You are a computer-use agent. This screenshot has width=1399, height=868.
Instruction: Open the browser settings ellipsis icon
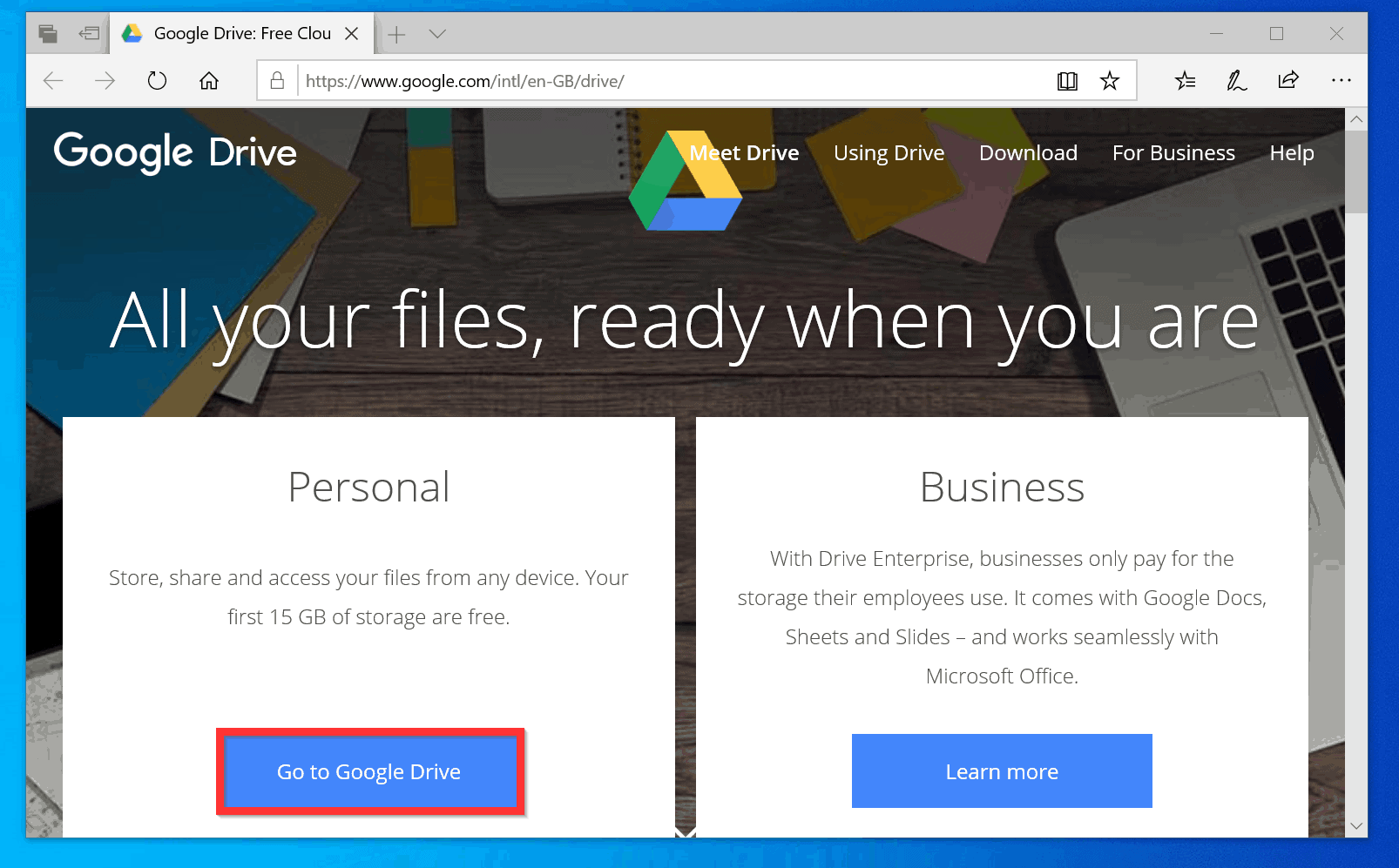(x=1341, y=80)
